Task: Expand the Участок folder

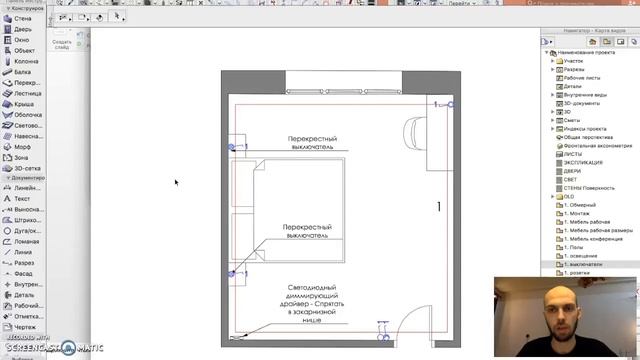Action: point(553,61)
